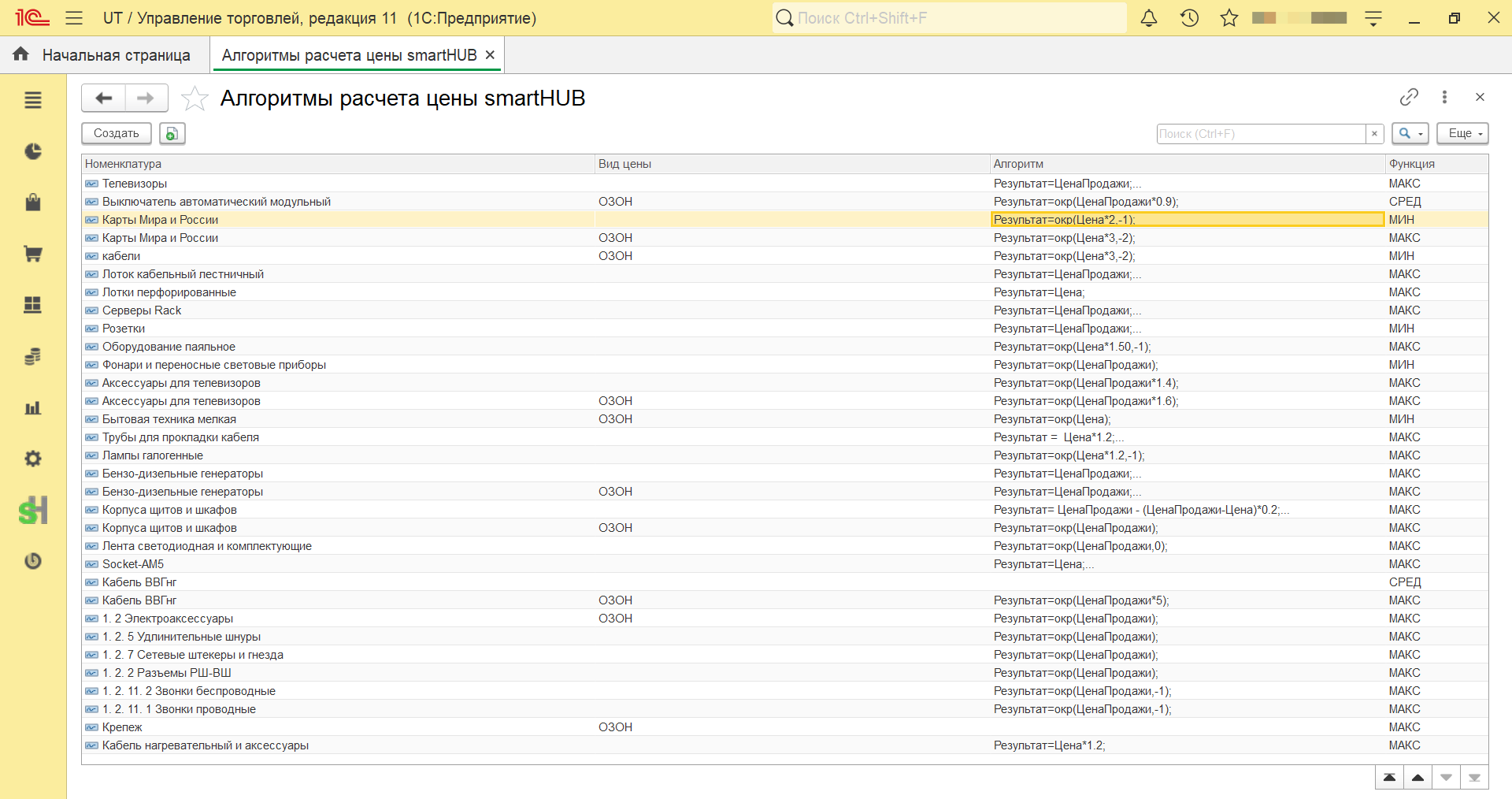
Task: Open the gear settings section in sidebar
Action: click(x=32, y=459)
